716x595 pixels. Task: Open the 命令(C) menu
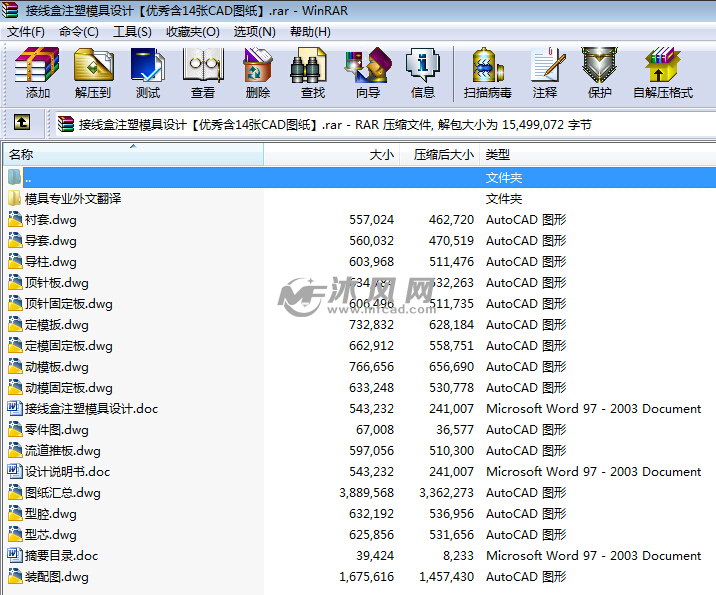pos(79,32)
